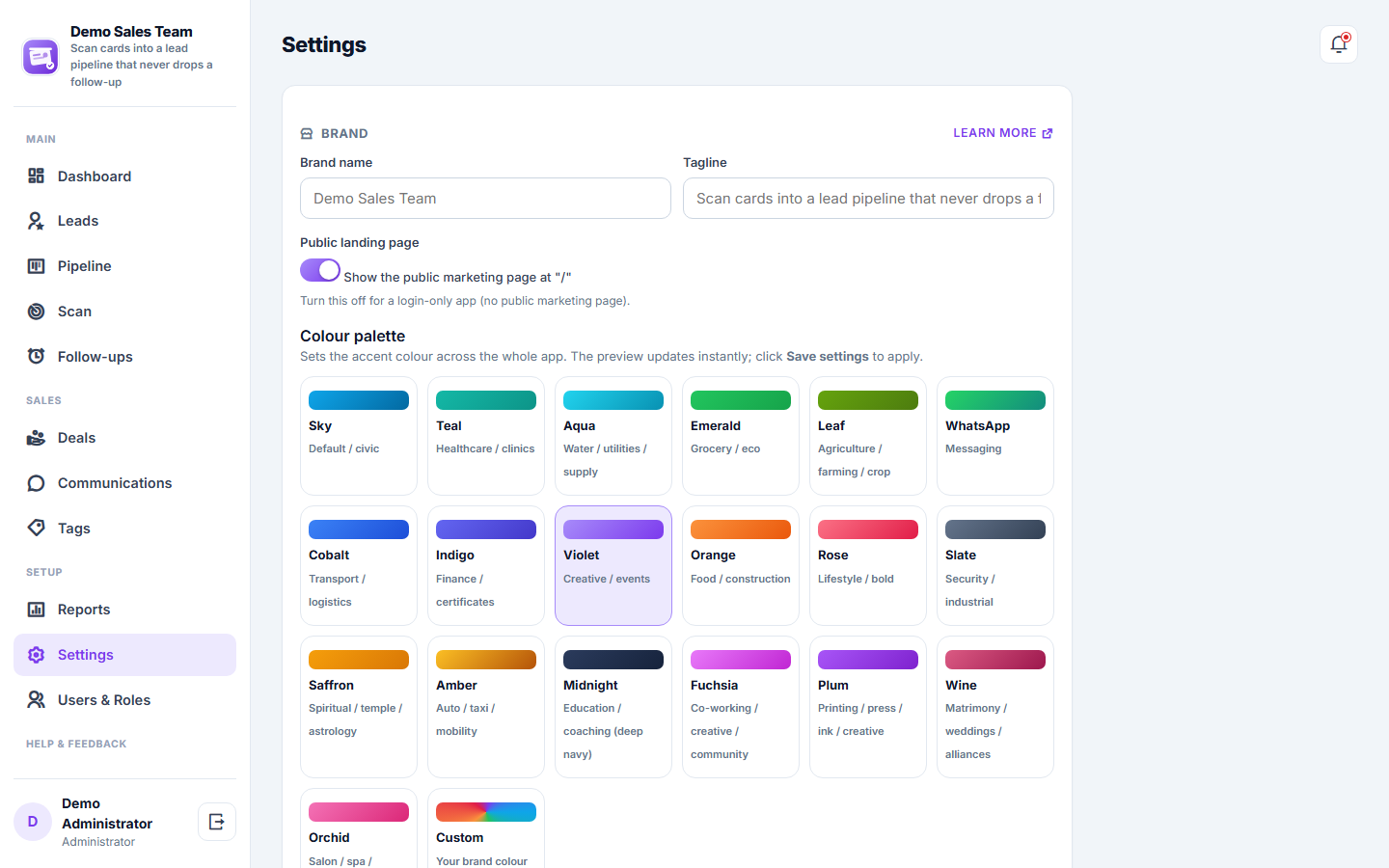Click the Brand storefront icon in section header

click(307, 134)
